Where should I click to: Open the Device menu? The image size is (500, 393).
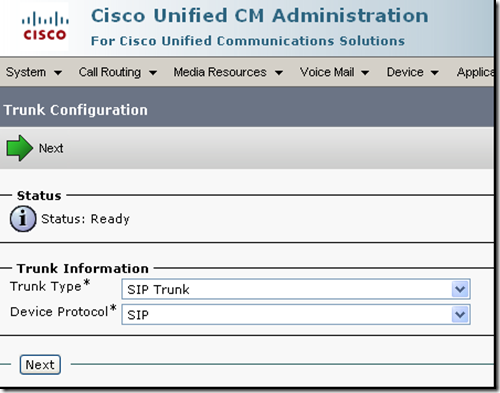[x=412, y=72]
